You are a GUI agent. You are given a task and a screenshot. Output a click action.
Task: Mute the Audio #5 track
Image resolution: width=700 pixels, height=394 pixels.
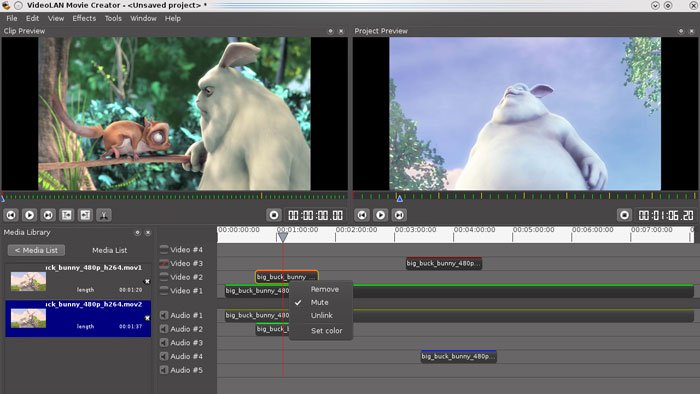click(x=164, y=370)
